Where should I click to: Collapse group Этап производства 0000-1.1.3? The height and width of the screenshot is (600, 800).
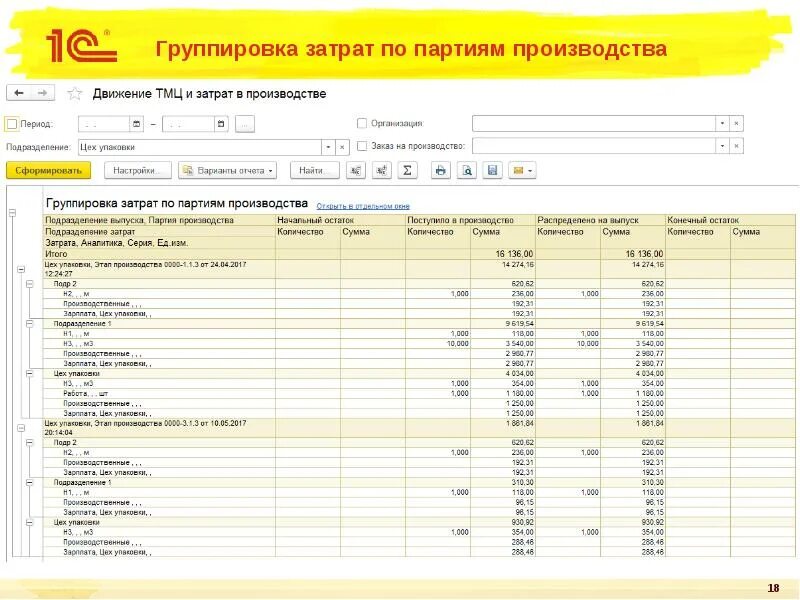tap(21, 269)
